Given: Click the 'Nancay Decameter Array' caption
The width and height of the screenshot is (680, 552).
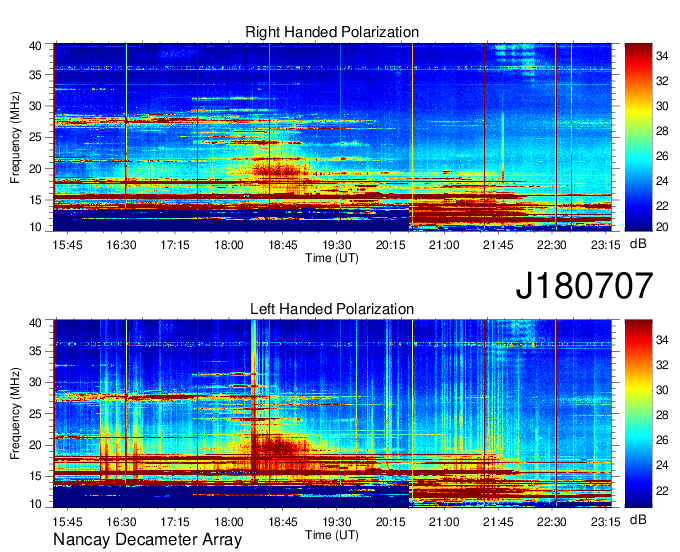Looking at the screenshot, I should point(147,540).
